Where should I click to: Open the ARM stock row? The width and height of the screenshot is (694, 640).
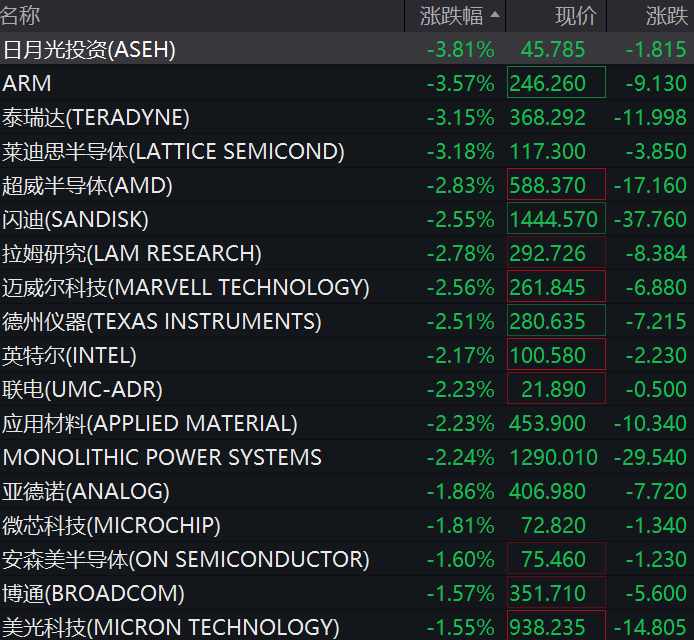(347, 83)
